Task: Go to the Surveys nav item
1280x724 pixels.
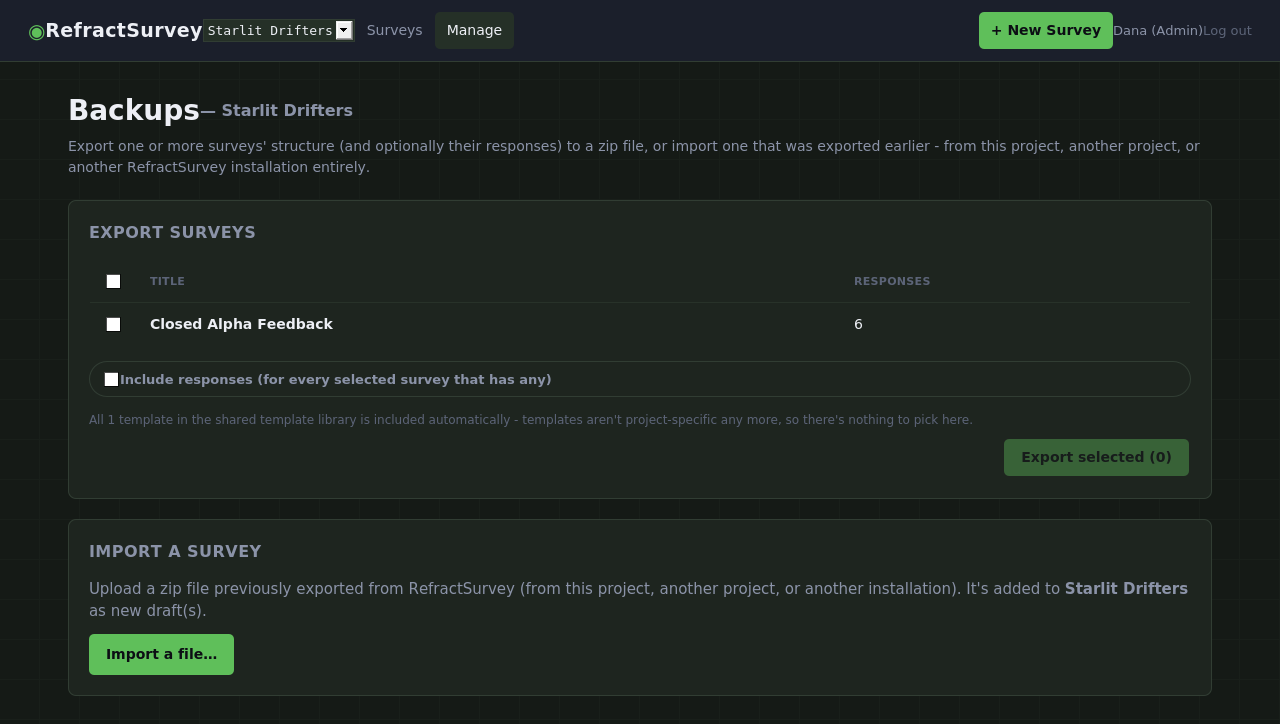Action: pos(394,30)
